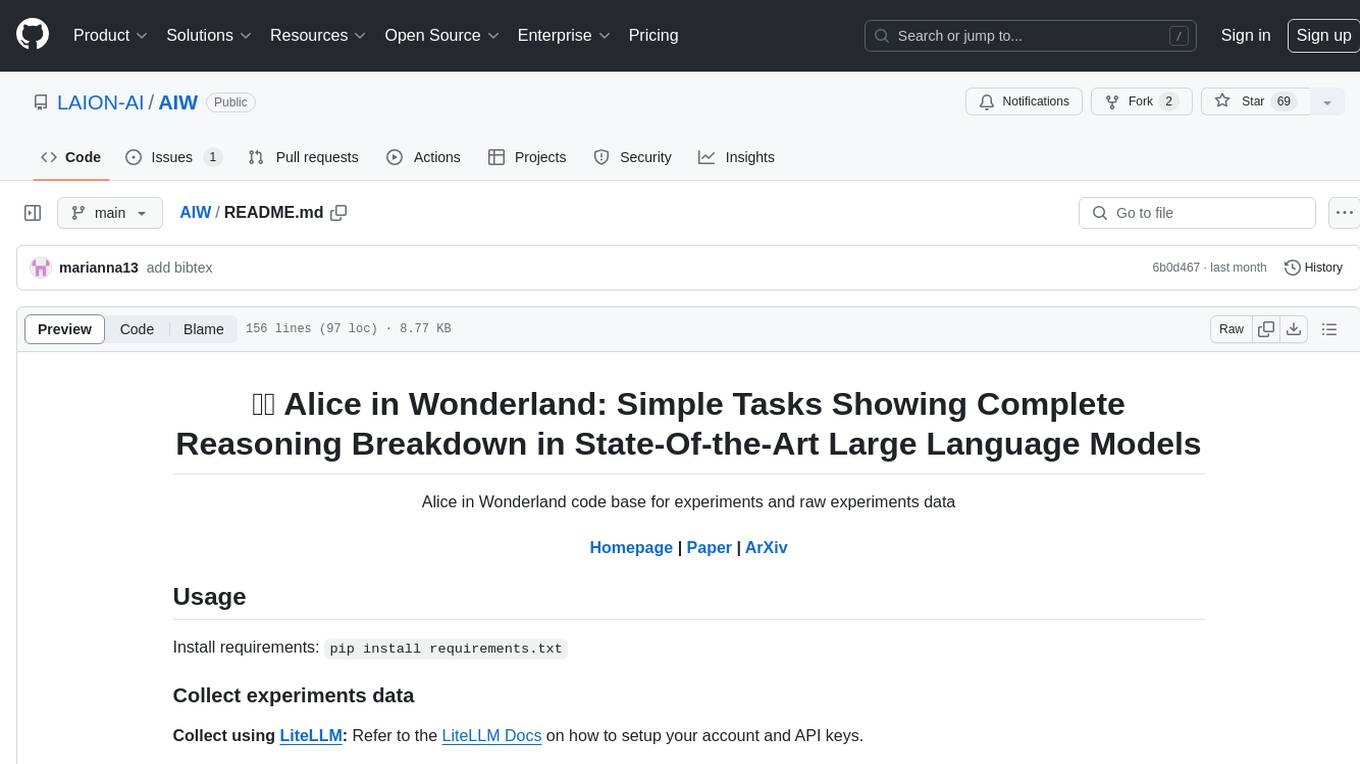
Task: Open the Security tab
Action: [632, 157]
